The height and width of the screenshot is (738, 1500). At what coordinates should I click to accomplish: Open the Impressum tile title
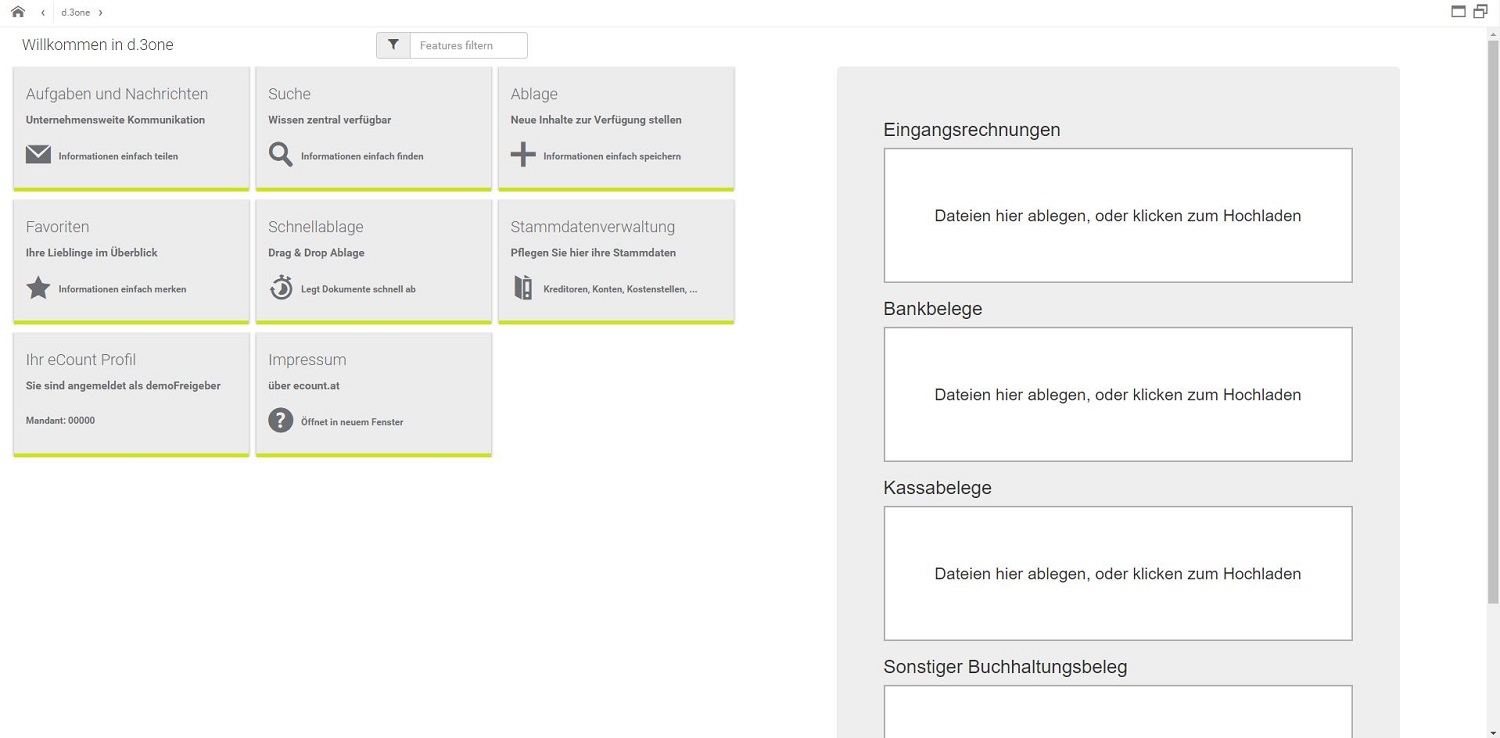click(x=307, y=360)
